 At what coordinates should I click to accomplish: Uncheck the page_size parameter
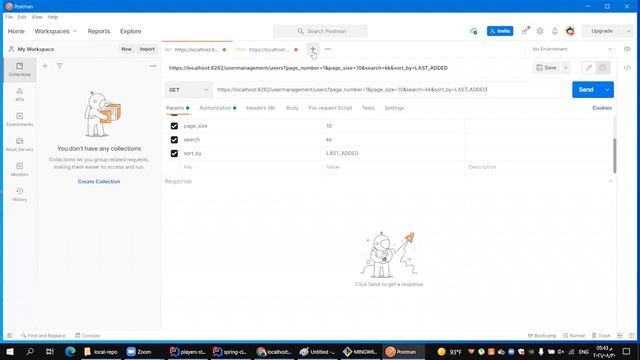click(174, 126)
